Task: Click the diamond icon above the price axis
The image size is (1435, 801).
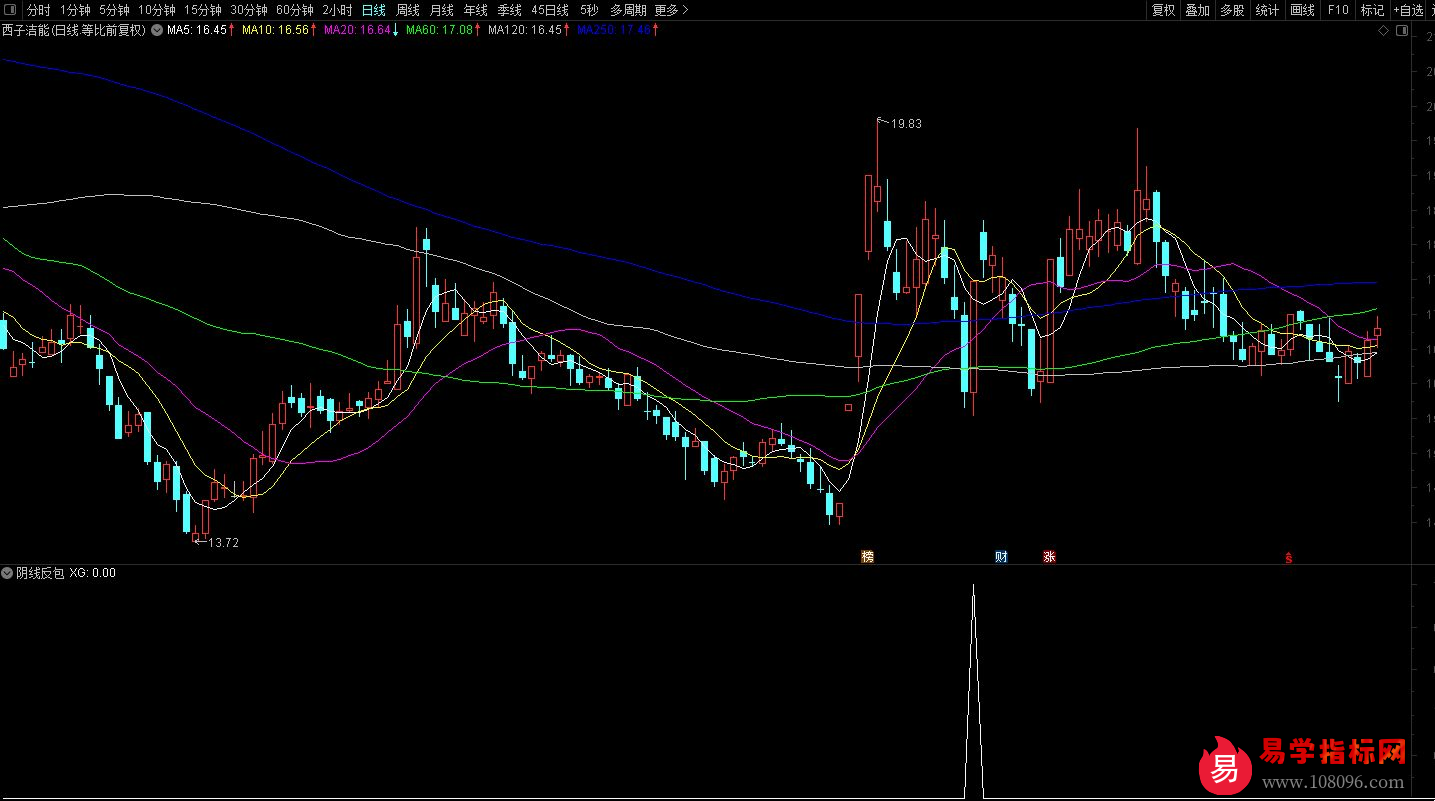Action: [1383, 31]
